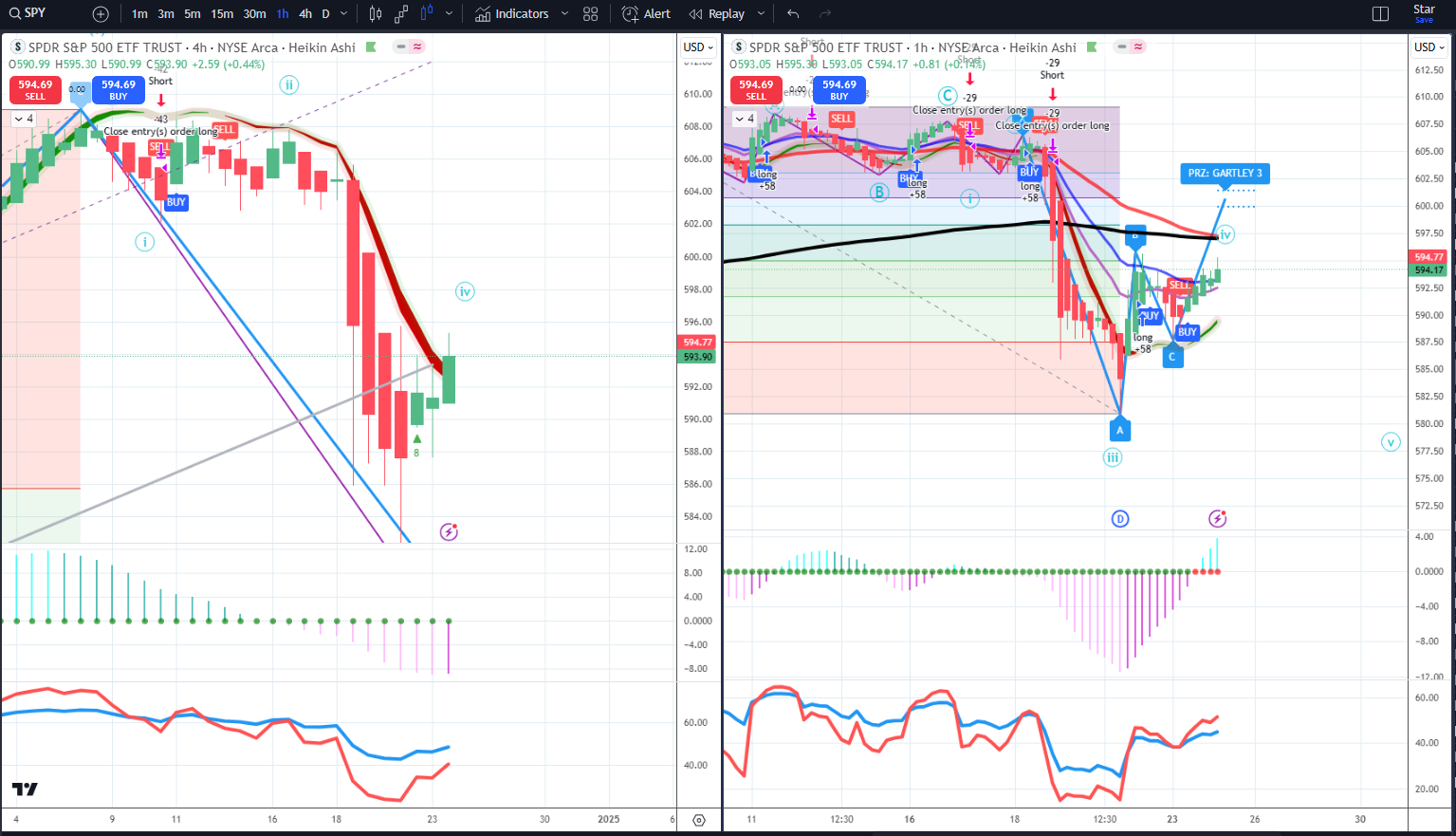The width and height of the screenshot is (1456, 836).
Task: Toggle the grey dash pill on 4h chart
Action: coord(402,46)
